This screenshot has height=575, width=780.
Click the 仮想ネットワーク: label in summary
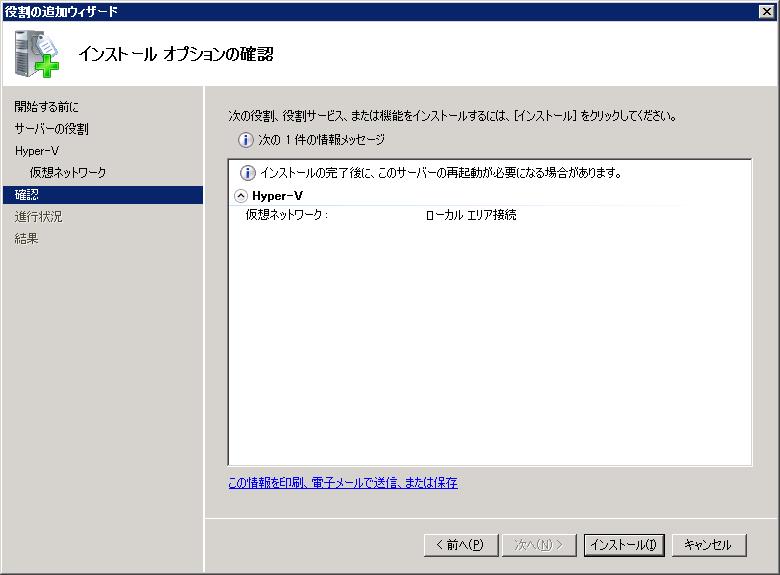pos(287,215)
